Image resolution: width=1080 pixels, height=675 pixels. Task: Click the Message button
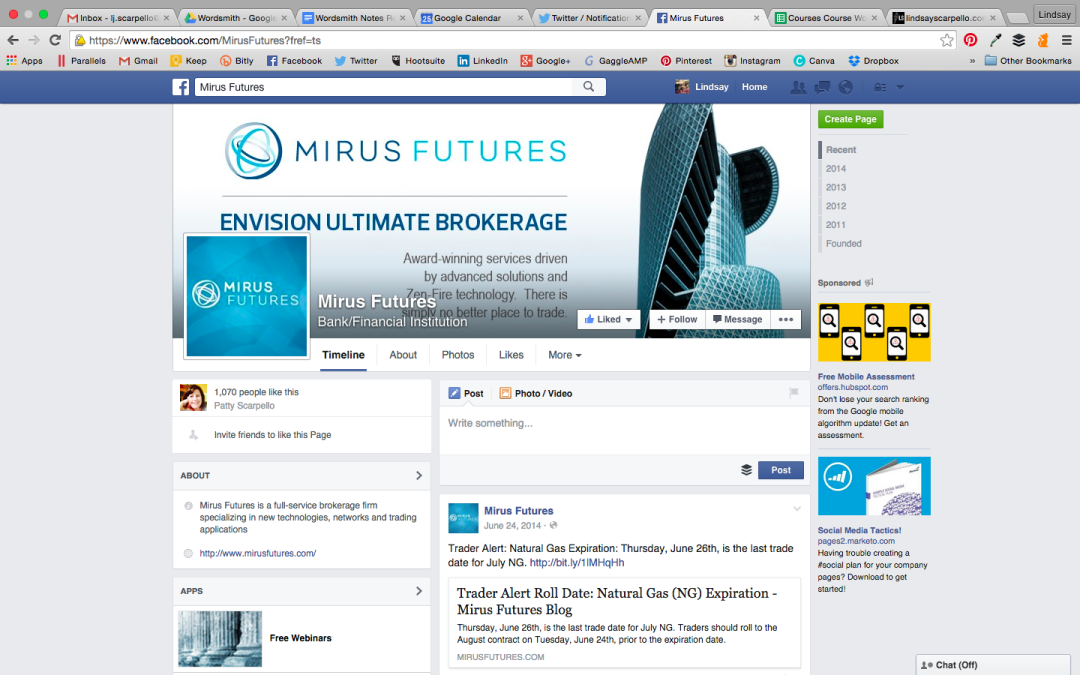[x=738, y=320]
